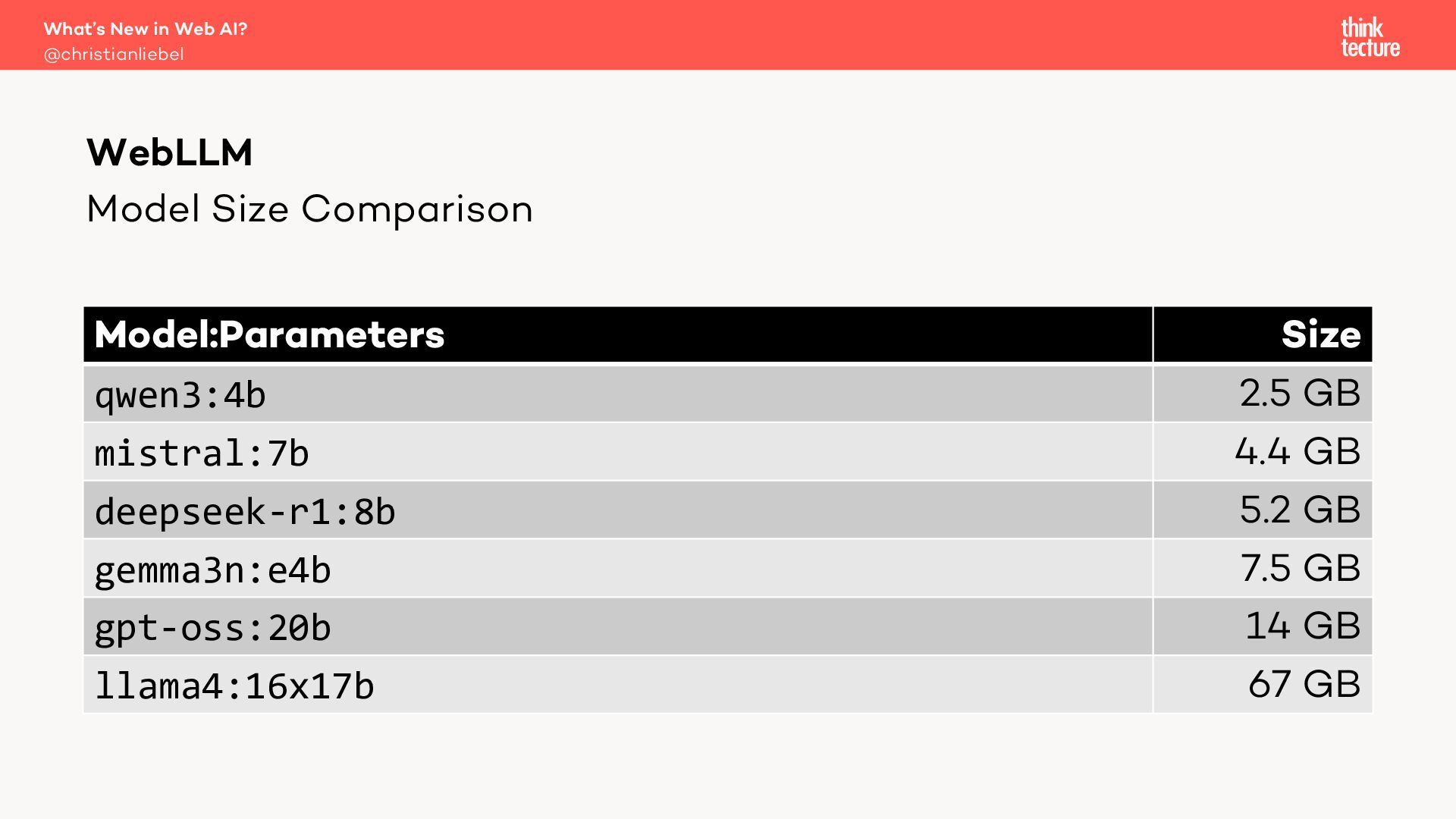Open the @christianliebel handle
The height and width of the screenshot is (819, 1456).
pos(114,55)
